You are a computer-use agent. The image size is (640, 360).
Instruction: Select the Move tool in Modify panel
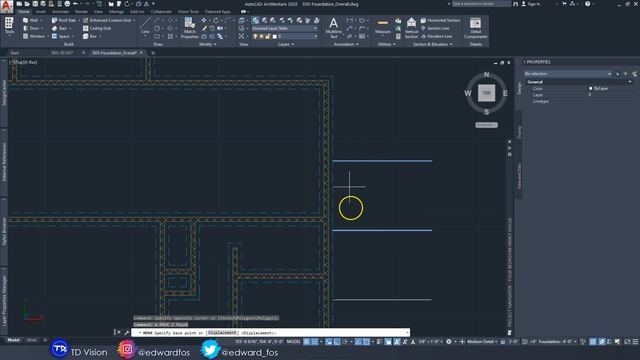(x=203, y=20)
